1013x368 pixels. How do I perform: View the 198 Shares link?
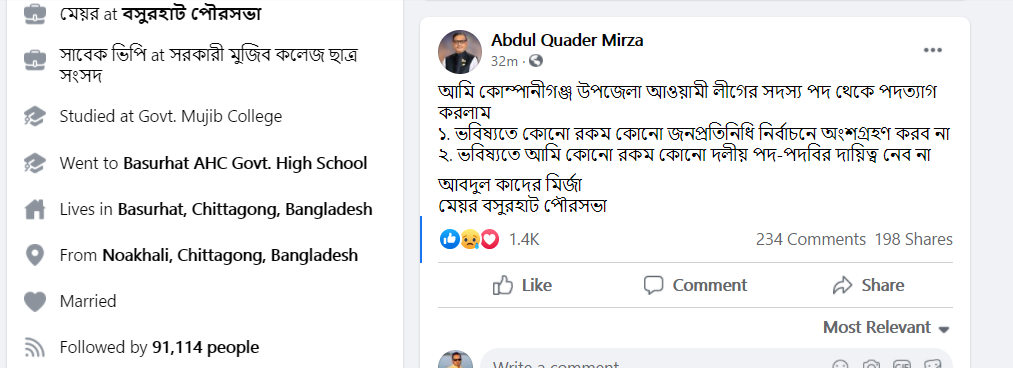[x=914, y=240]
